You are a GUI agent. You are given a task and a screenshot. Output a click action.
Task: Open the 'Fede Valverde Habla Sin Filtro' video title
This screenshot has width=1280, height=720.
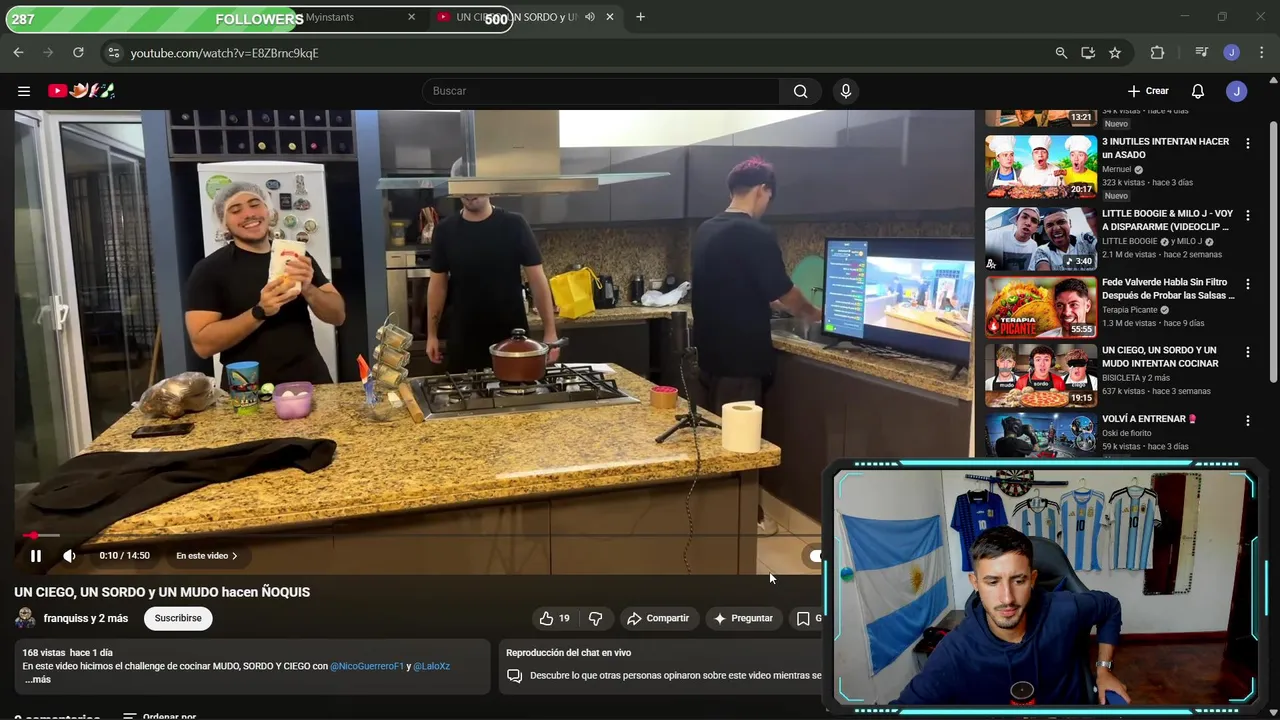1168,289
